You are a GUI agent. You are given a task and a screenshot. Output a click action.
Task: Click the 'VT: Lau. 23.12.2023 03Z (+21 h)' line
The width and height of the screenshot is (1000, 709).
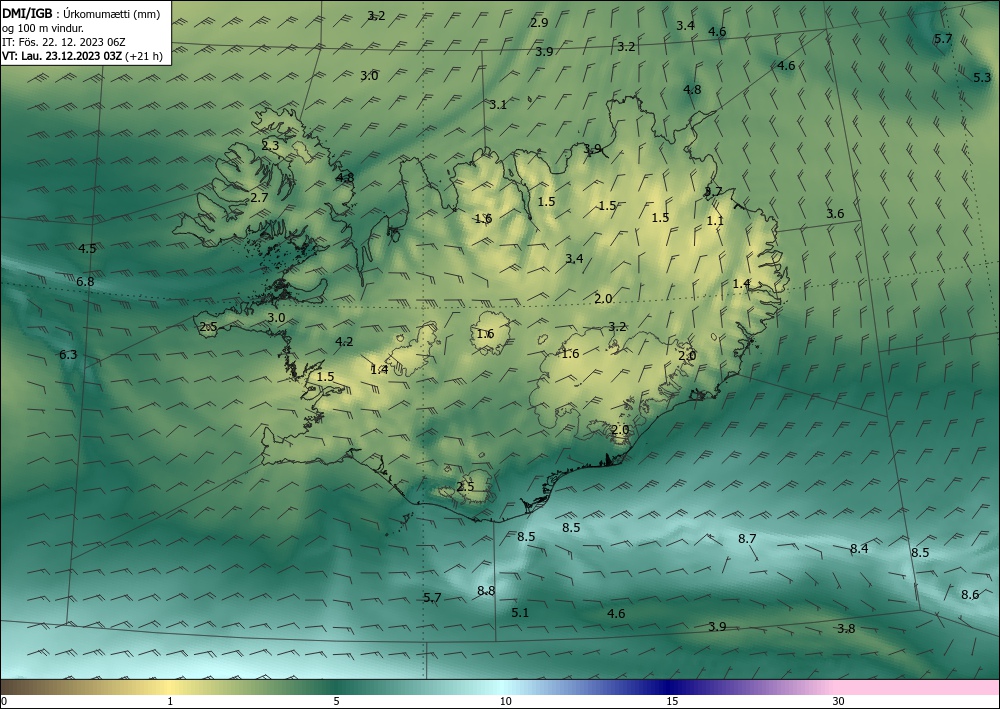(x=82, y=56)
